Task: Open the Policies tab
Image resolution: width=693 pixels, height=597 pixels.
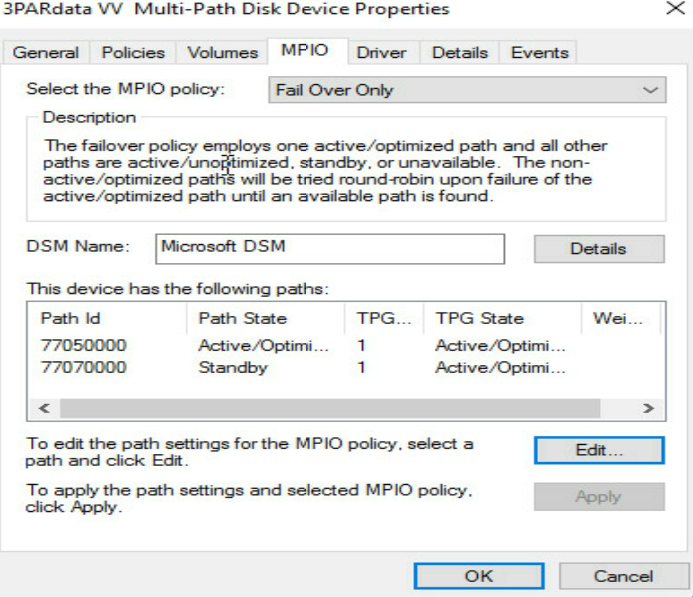Action: (133, 53)
